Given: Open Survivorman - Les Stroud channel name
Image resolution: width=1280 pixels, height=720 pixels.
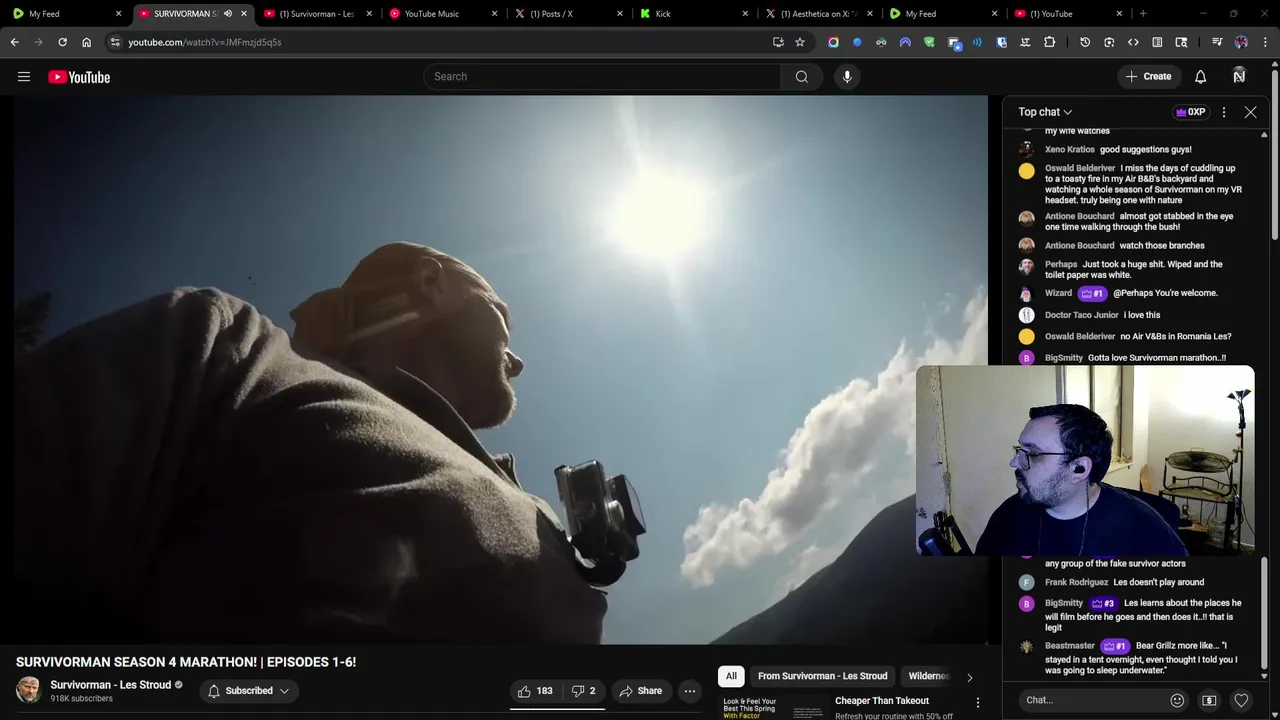Looking at the screenshot, I should 111,685.
